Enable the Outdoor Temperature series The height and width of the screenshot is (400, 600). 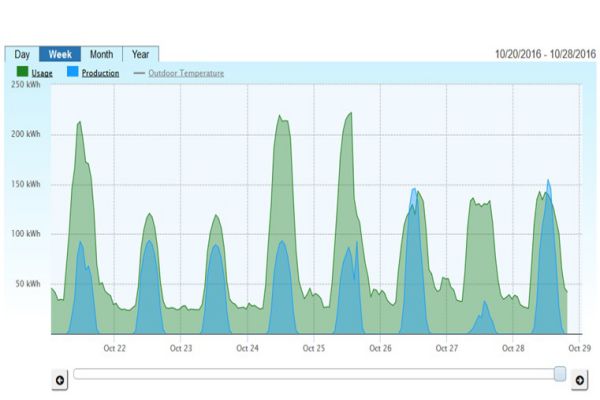click(186, 73)
